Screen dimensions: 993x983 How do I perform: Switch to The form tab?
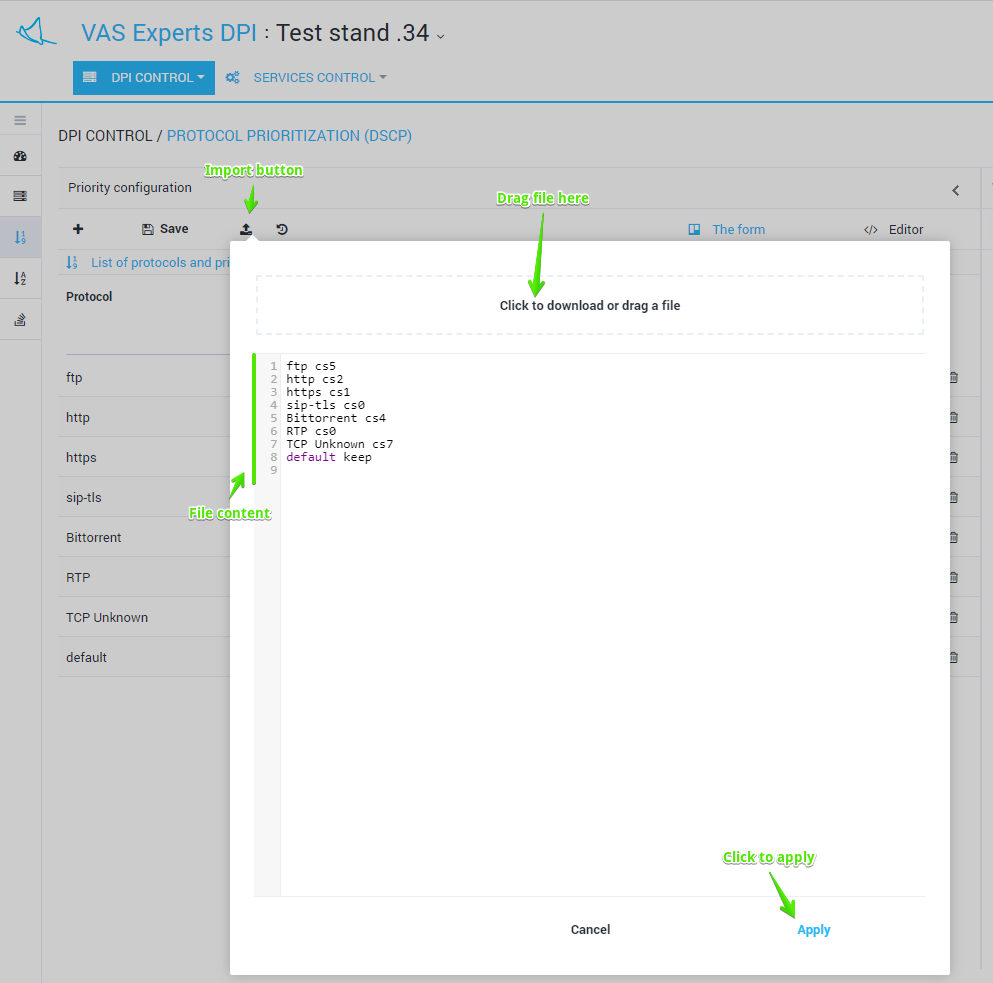coord(727,230)
